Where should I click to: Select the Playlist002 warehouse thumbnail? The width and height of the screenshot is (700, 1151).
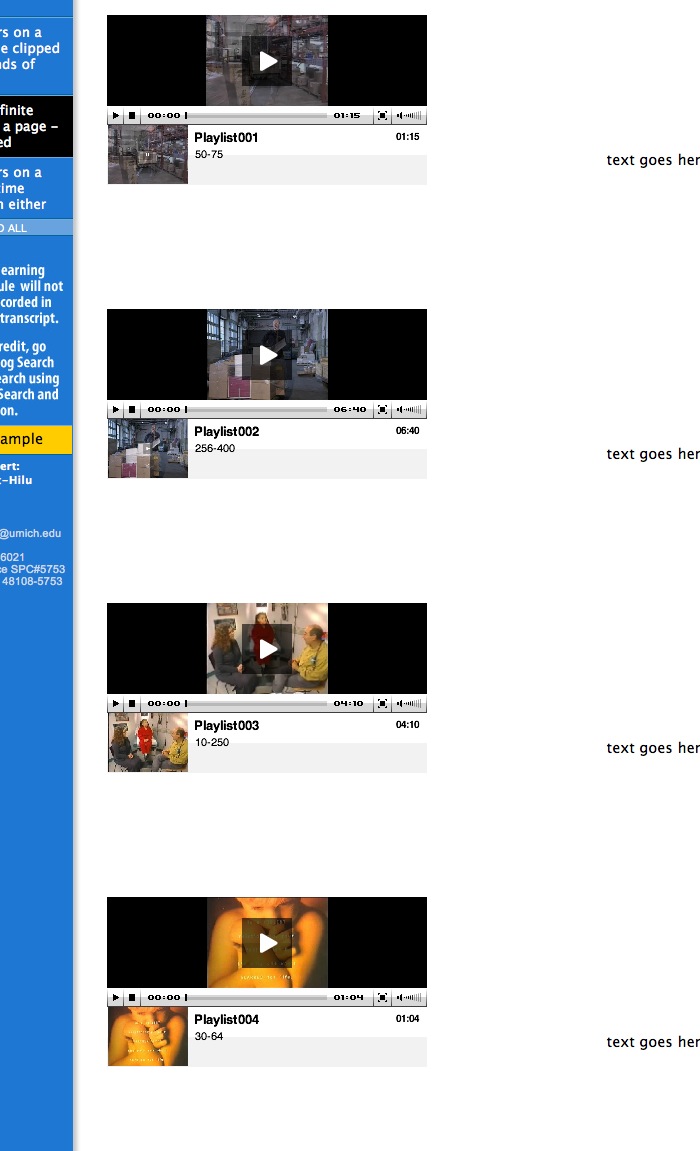(x=148, y=449)
